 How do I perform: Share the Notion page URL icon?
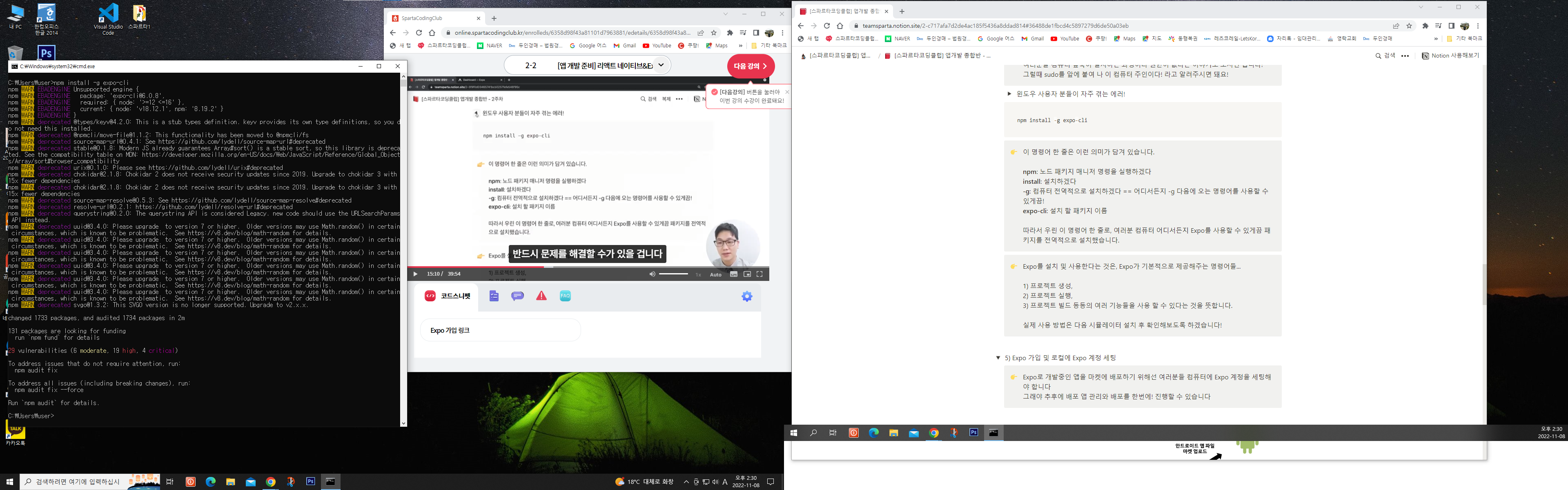click(1396, 26)
